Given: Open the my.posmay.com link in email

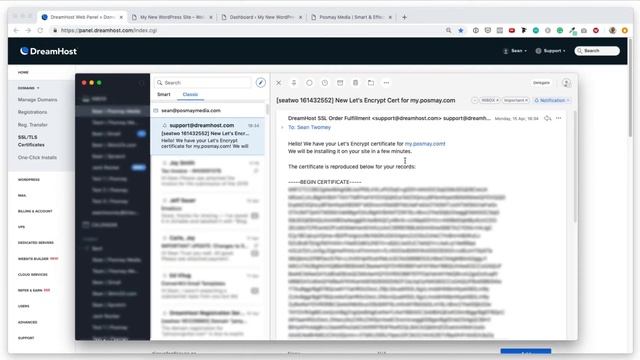Looking at the screenshot, I should click(x=425, y=144).
